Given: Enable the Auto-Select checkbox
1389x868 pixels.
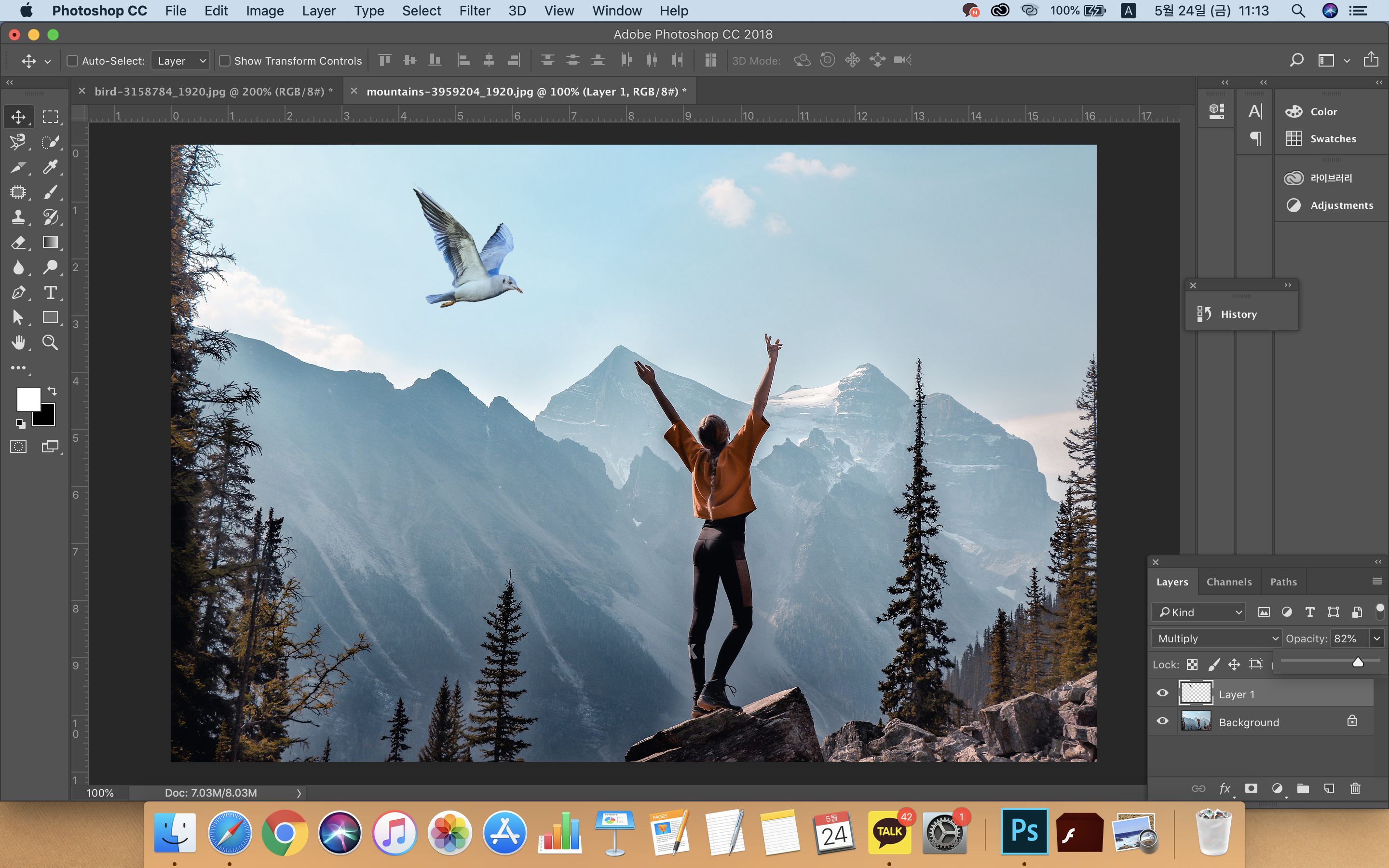Looking at the screenshot, I should coord(72,61).
